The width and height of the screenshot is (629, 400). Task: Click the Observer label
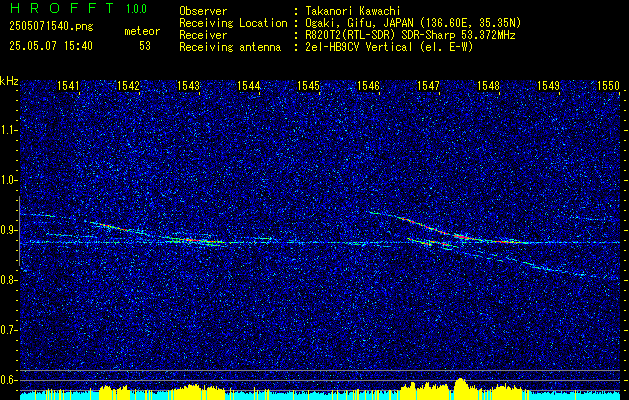[x=203, y=11]
